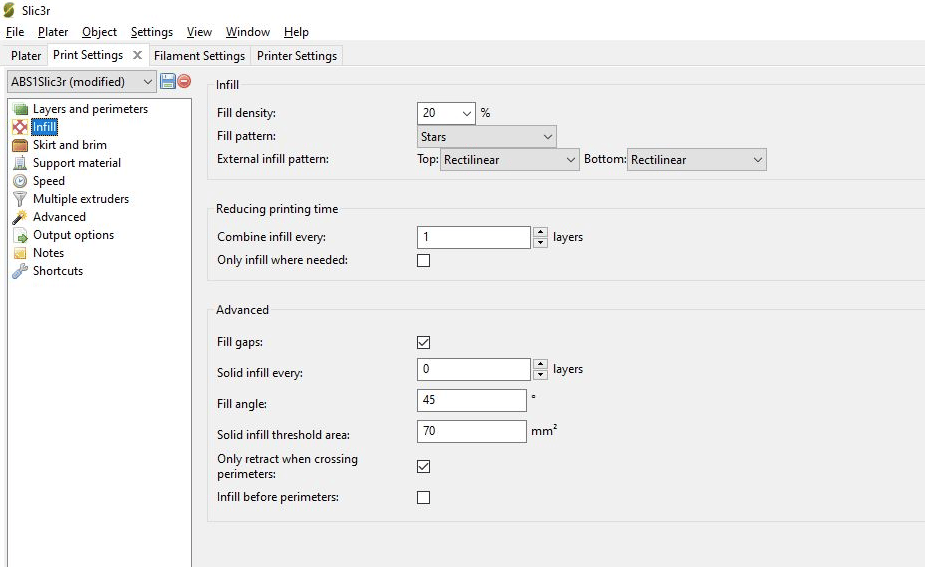Increase Solid infill every layers value
Viewport: 925px width, 567px height.
(540, 364)
